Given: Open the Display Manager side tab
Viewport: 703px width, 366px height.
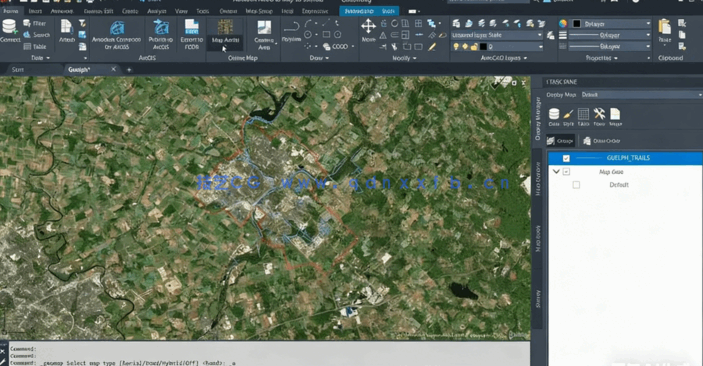Looking at the screenshot, I should click(538, 118).
